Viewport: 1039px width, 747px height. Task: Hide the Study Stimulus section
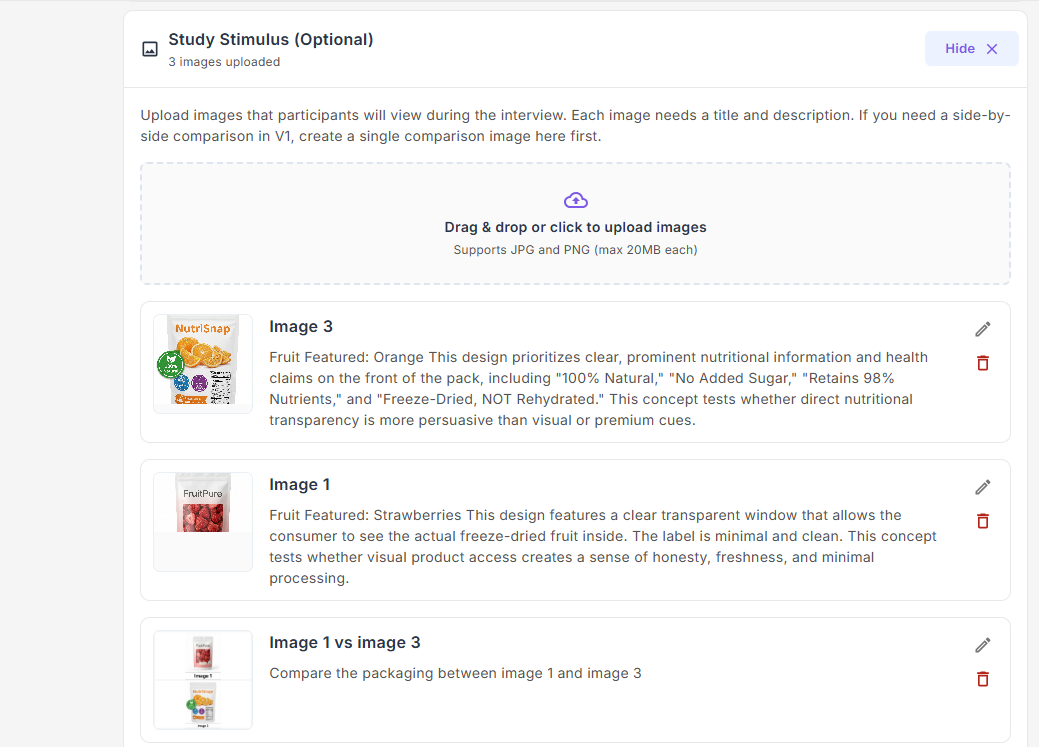click(x=971, y=49)
